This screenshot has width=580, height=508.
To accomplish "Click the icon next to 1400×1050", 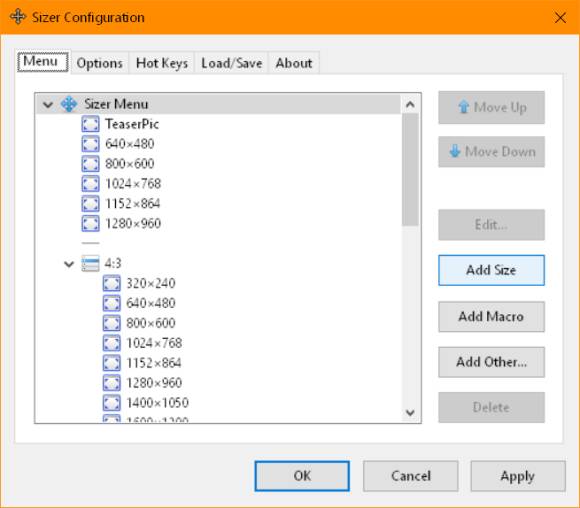I will tap(112, 403).
